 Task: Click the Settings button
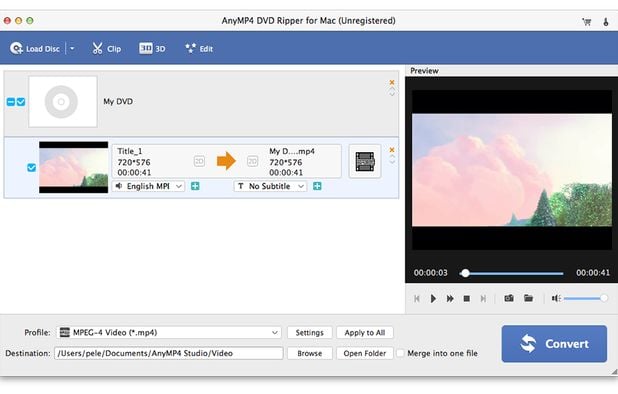(x=309, y=333)
